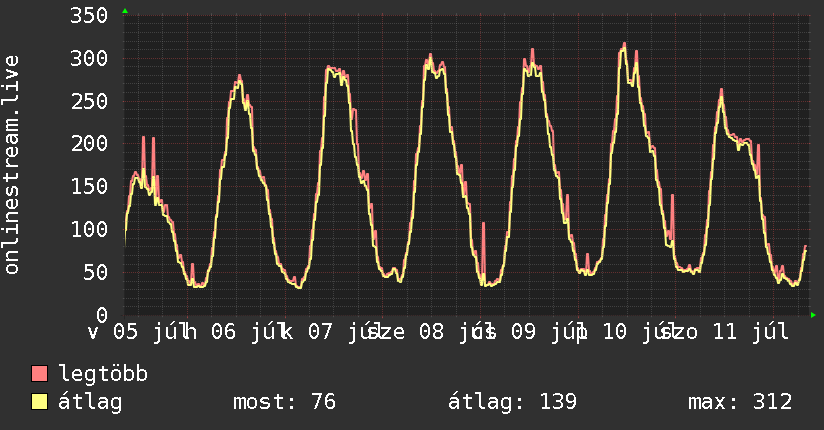Click the 0 y-axis label
This screenshot has width=824, height=430.
pos(102,314)
